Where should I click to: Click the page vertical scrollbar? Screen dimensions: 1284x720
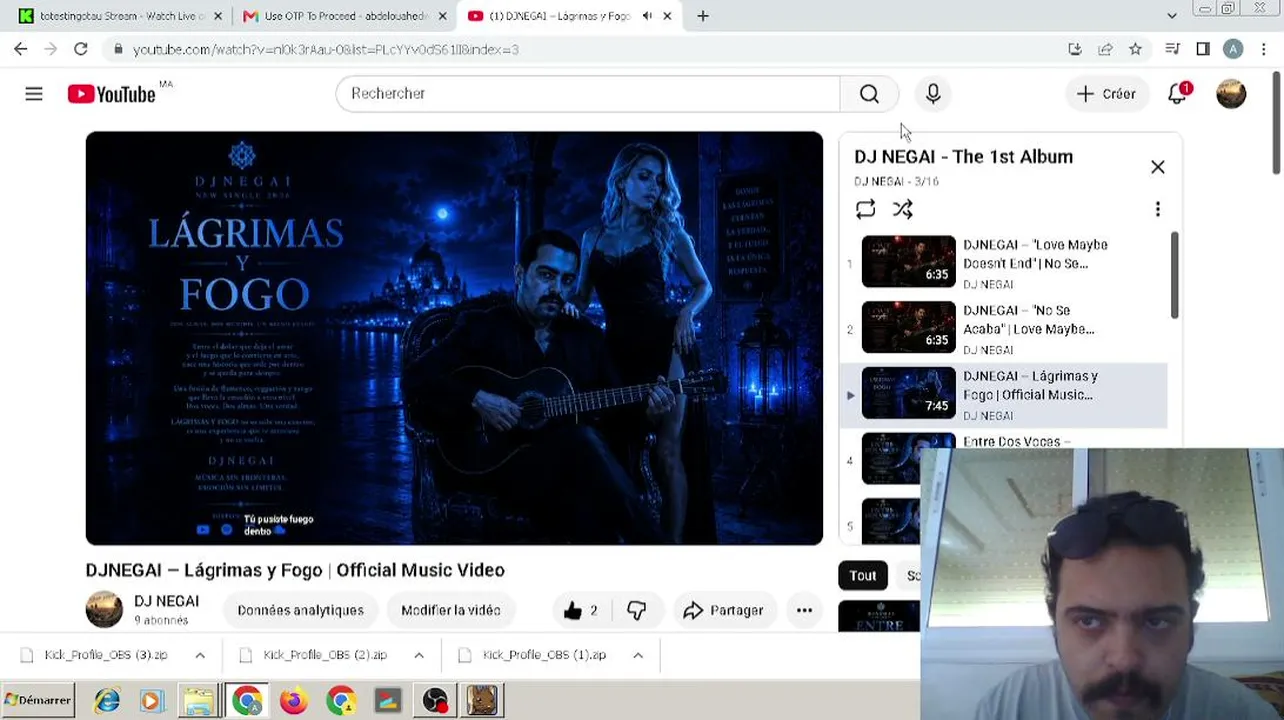[x=1276, y=121]
